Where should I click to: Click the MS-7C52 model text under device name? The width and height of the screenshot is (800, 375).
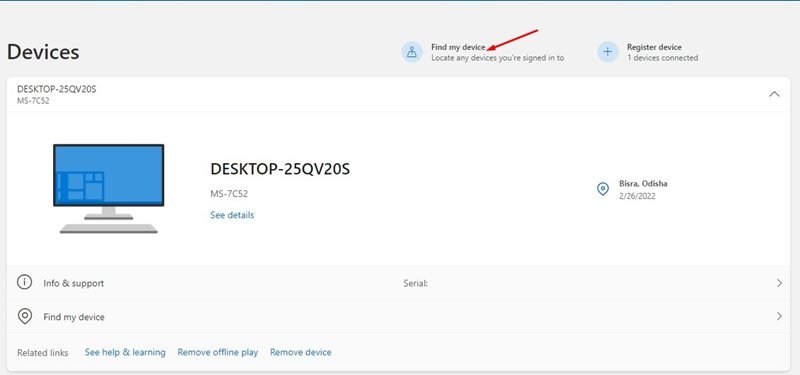pyautogui.click(x=229, y=194)
